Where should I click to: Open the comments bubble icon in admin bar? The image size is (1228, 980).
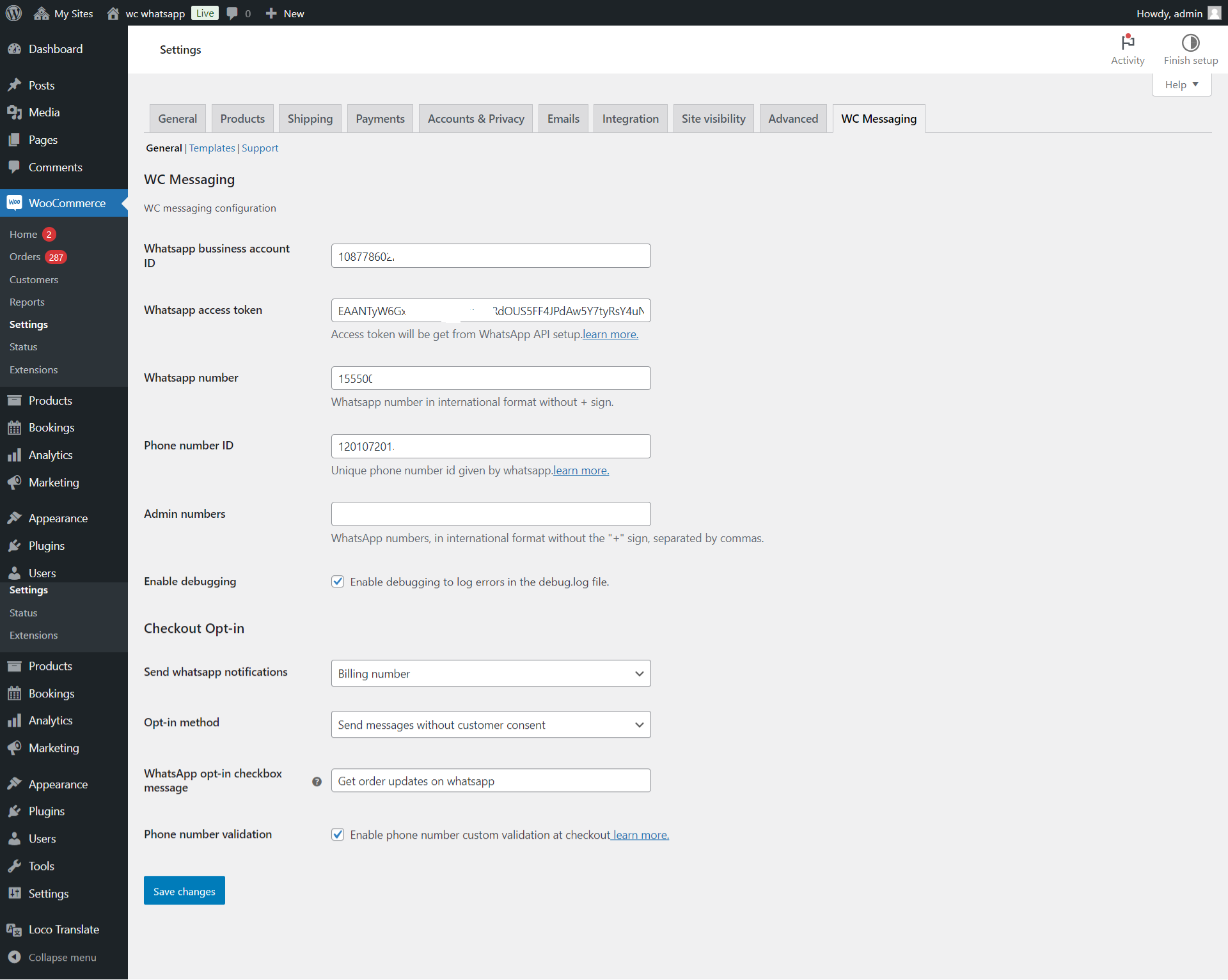click(232, 13)
